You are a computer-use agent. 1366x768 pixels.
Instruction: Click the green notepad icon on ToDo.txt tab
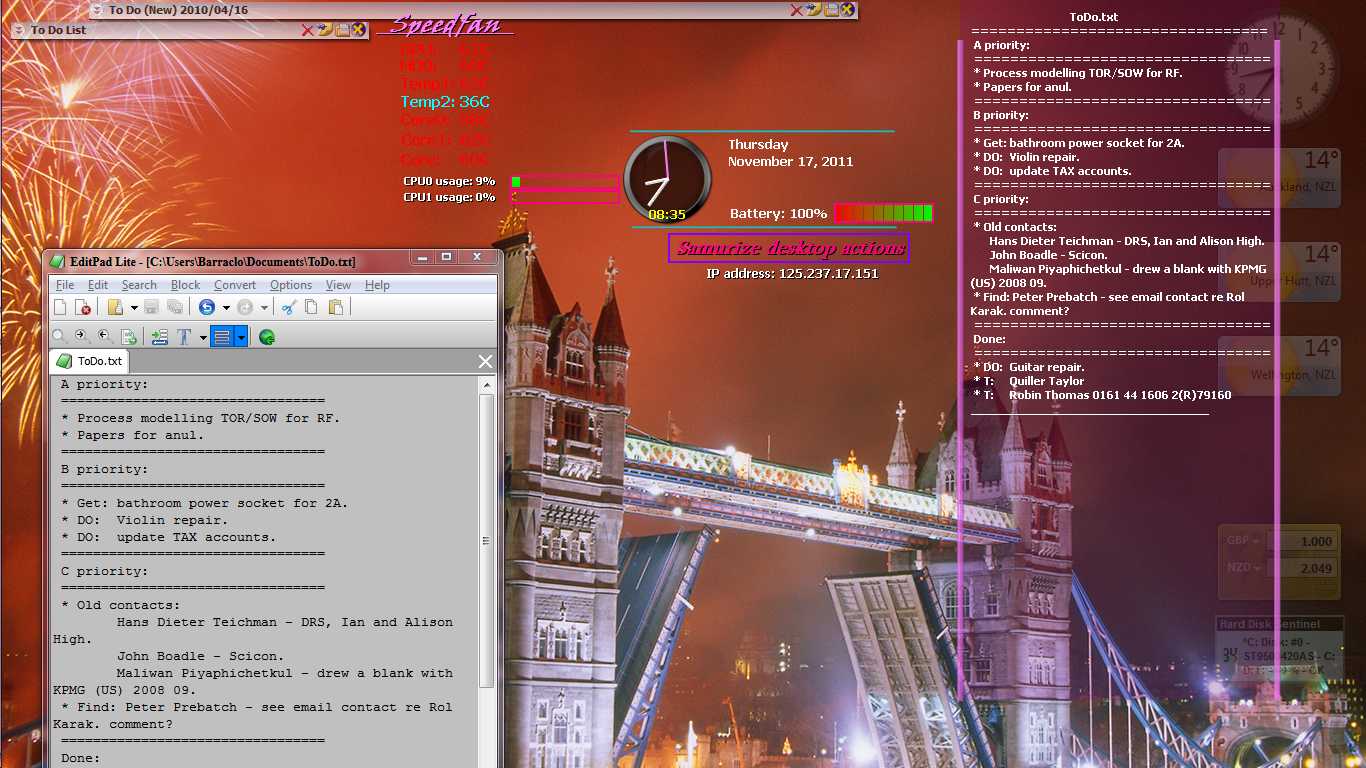(64, 361)
